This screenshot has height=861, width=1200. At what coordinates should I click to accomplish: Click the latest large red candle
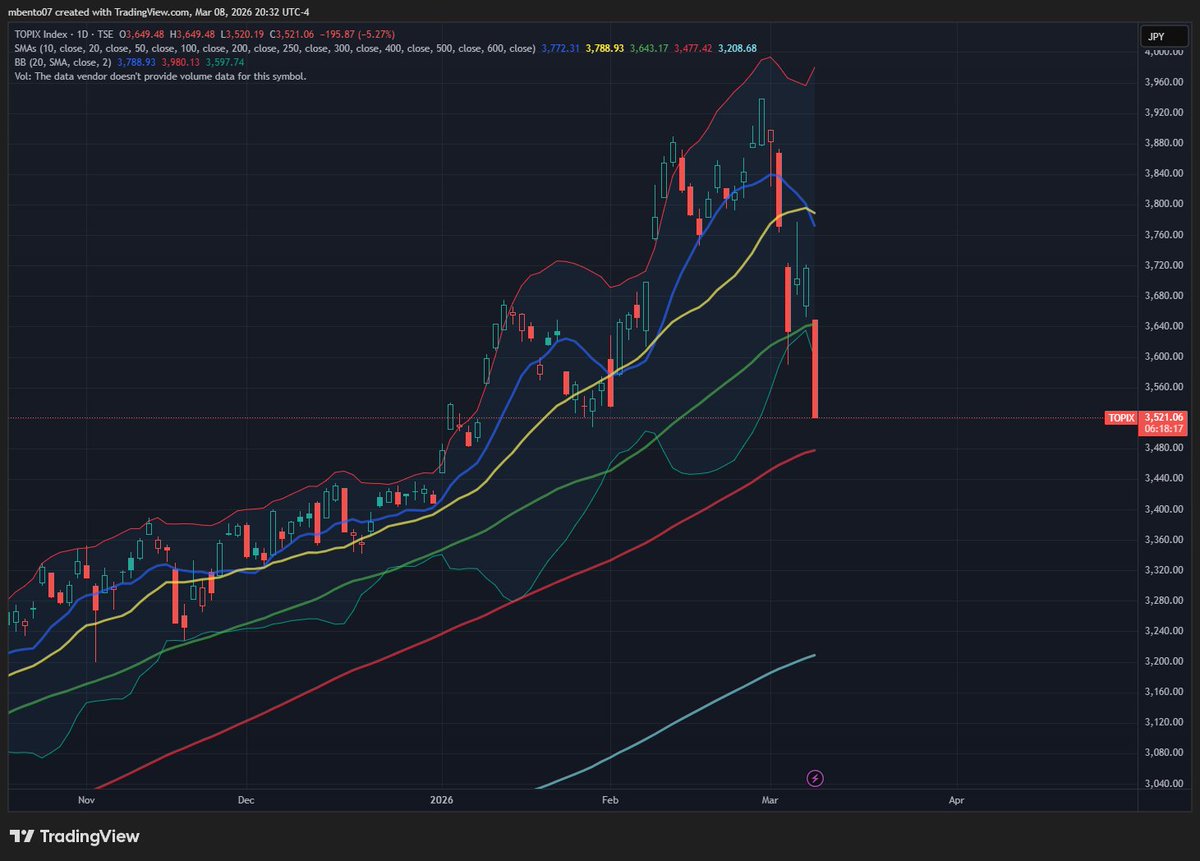pyautogui.click(x=816, y=369)
